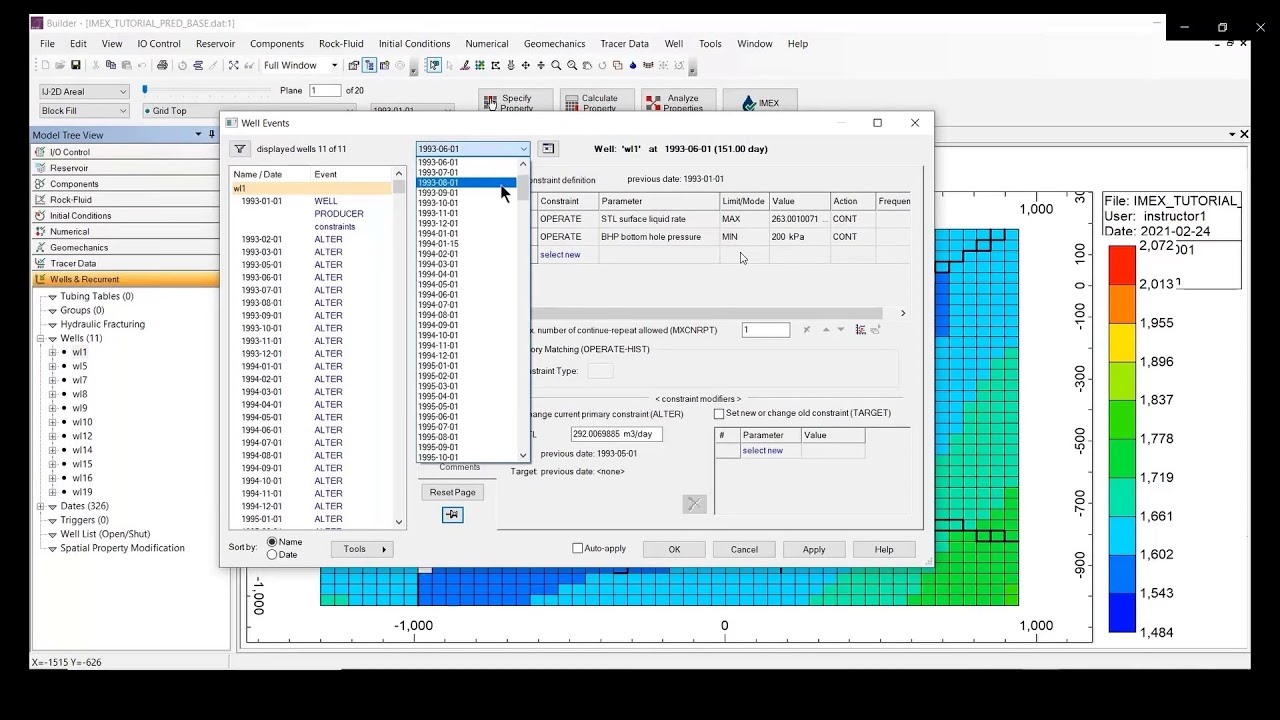The width and height of the screenshot is (1280, 720).
Task: Click the red delete X icon by MXCNRPT
Action: point(807,330)
